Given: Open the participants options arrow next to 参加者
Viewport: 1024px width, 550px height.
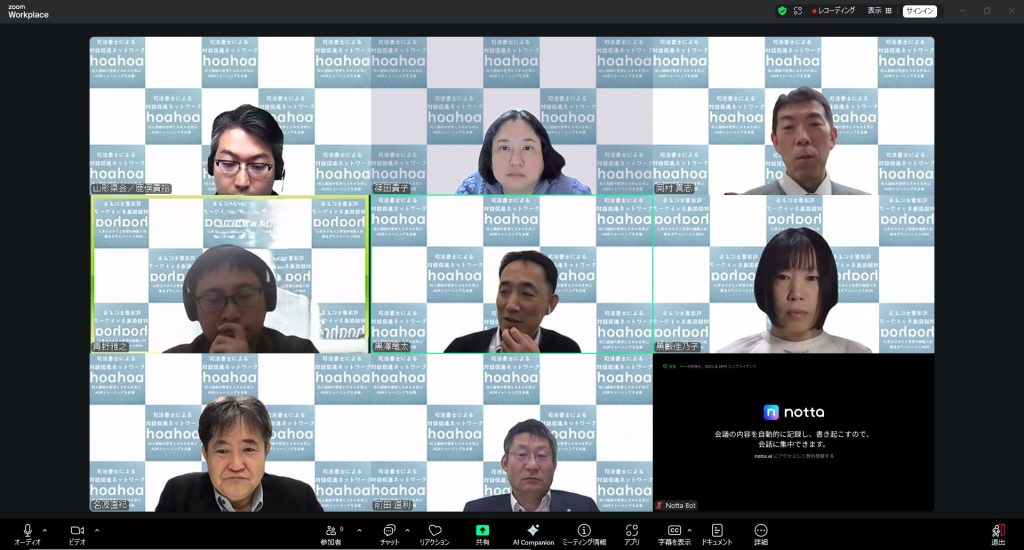Looking at the screenshot, I should [x=359, y=530].
